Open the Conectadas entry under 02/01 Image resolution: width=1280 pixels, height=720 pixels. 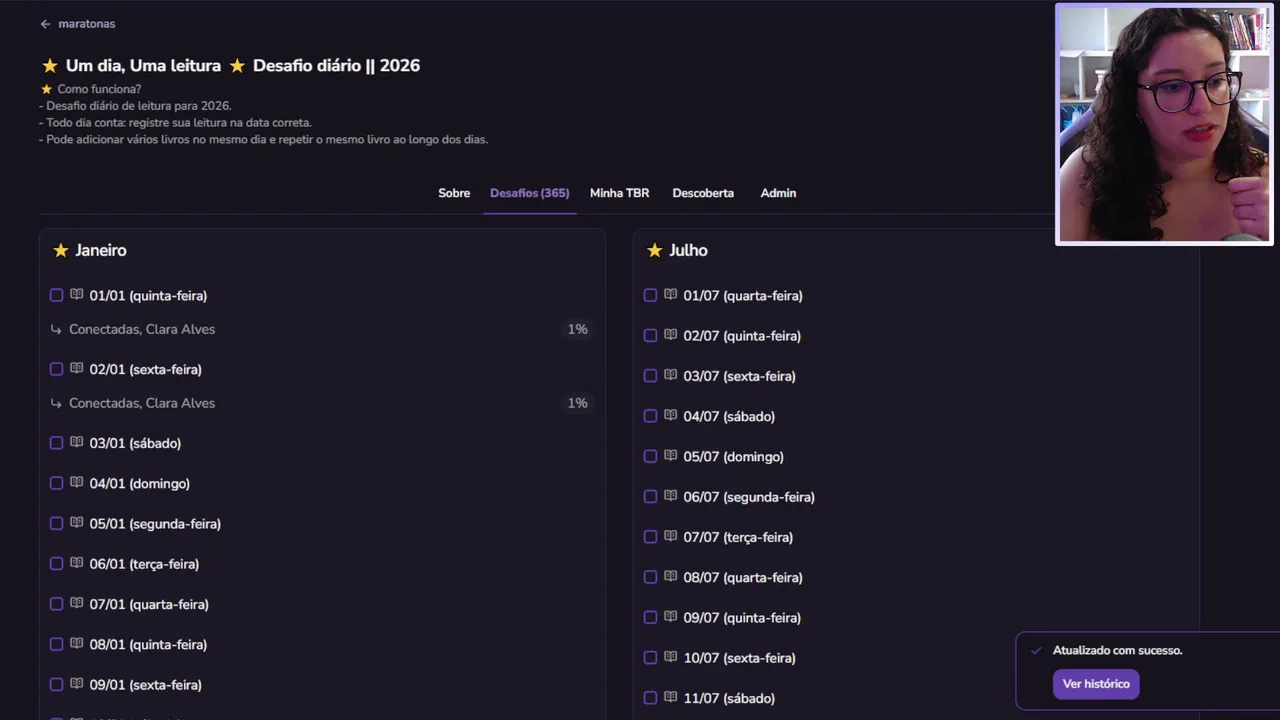coord(142,403)
